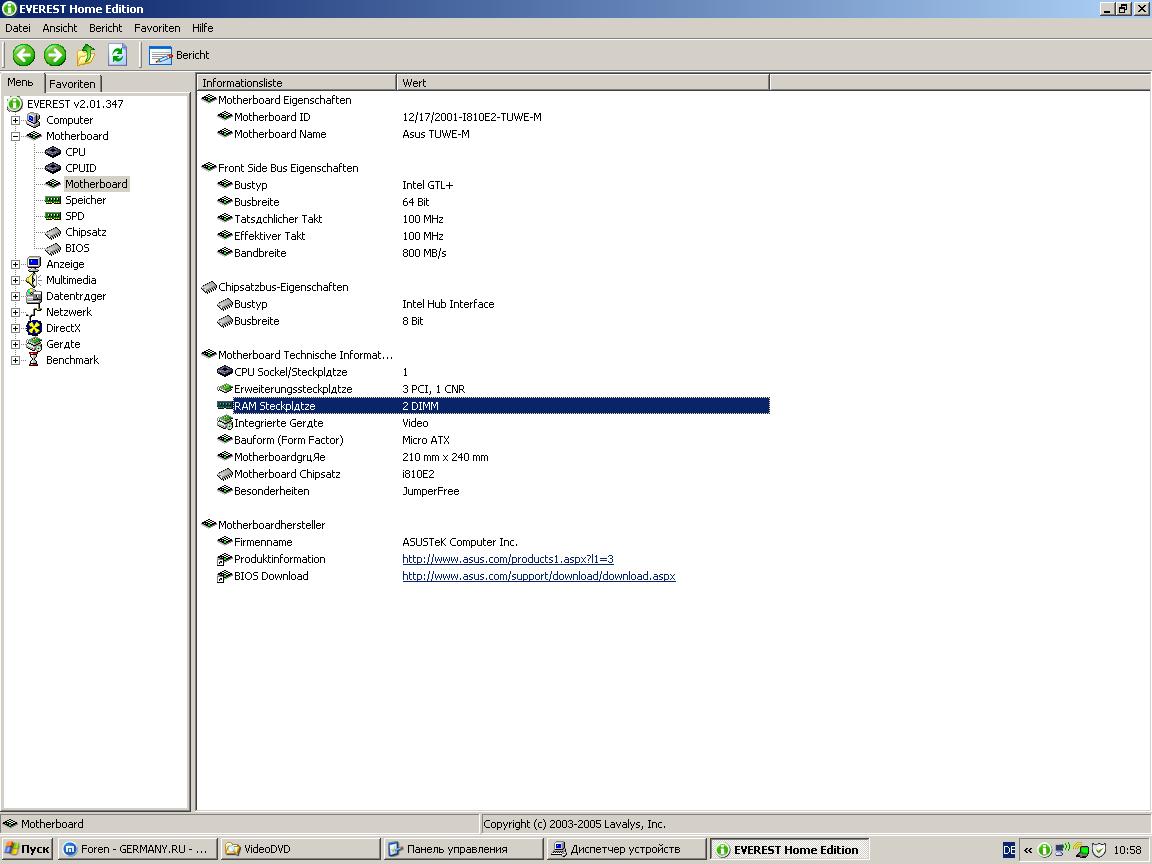The width and height of the screenshot is (1152, 864).
Task: Open the Datei menu
Action: 18,28
